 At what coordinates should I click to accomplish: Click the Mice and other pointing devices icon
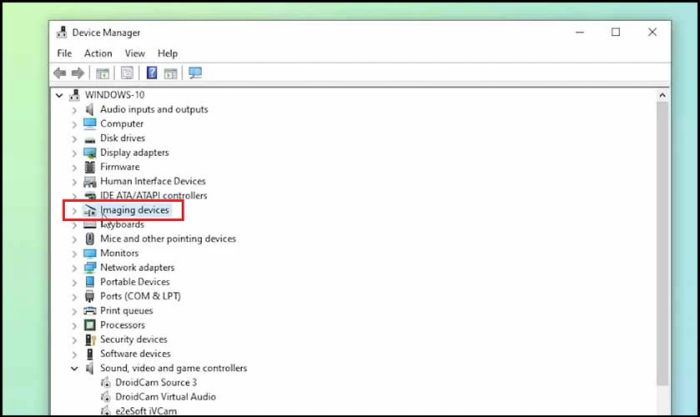click(90, 239)
